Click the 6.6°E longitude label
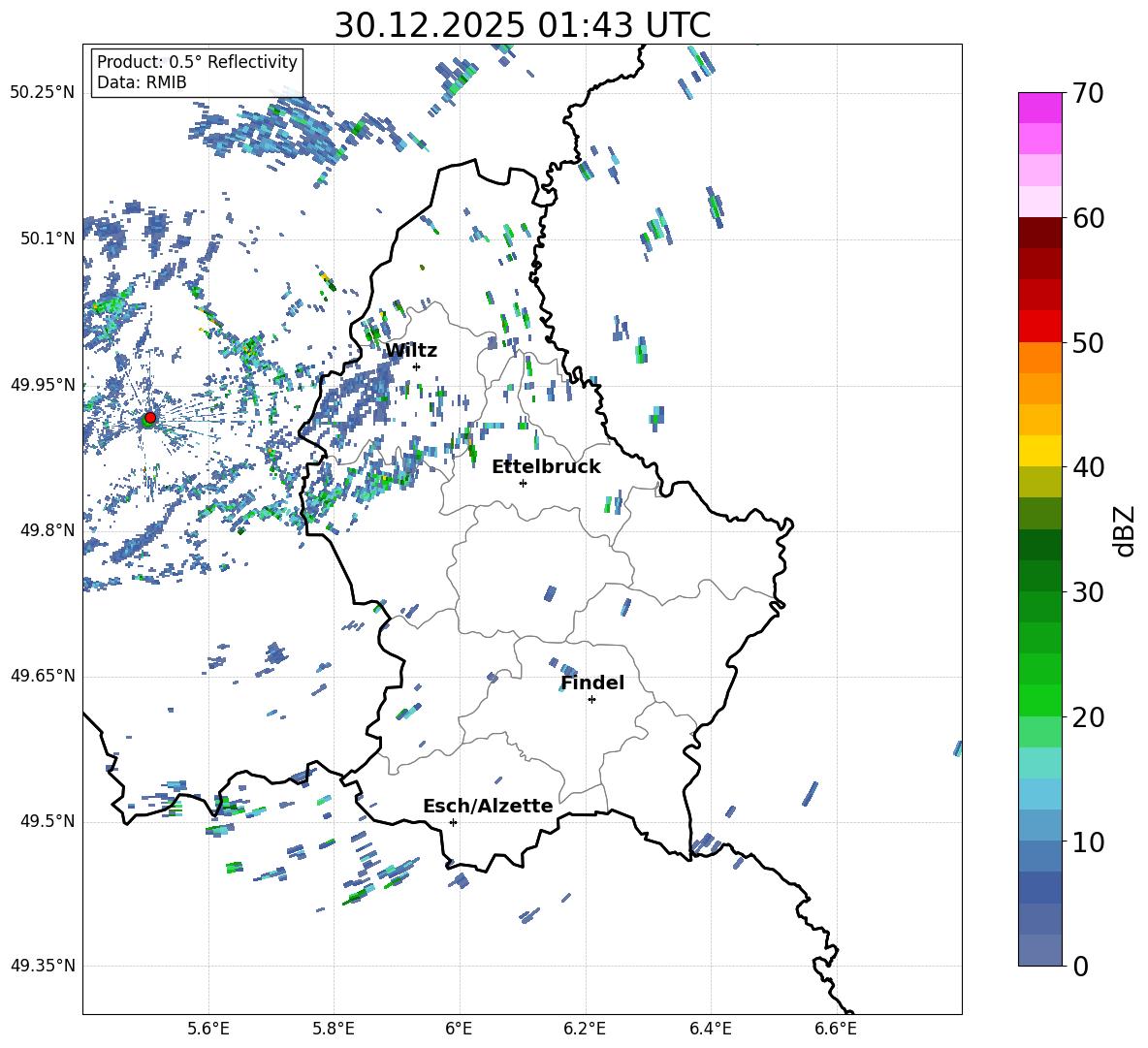This screenshot has width=1148, height=1048. tap(836, 1030)
